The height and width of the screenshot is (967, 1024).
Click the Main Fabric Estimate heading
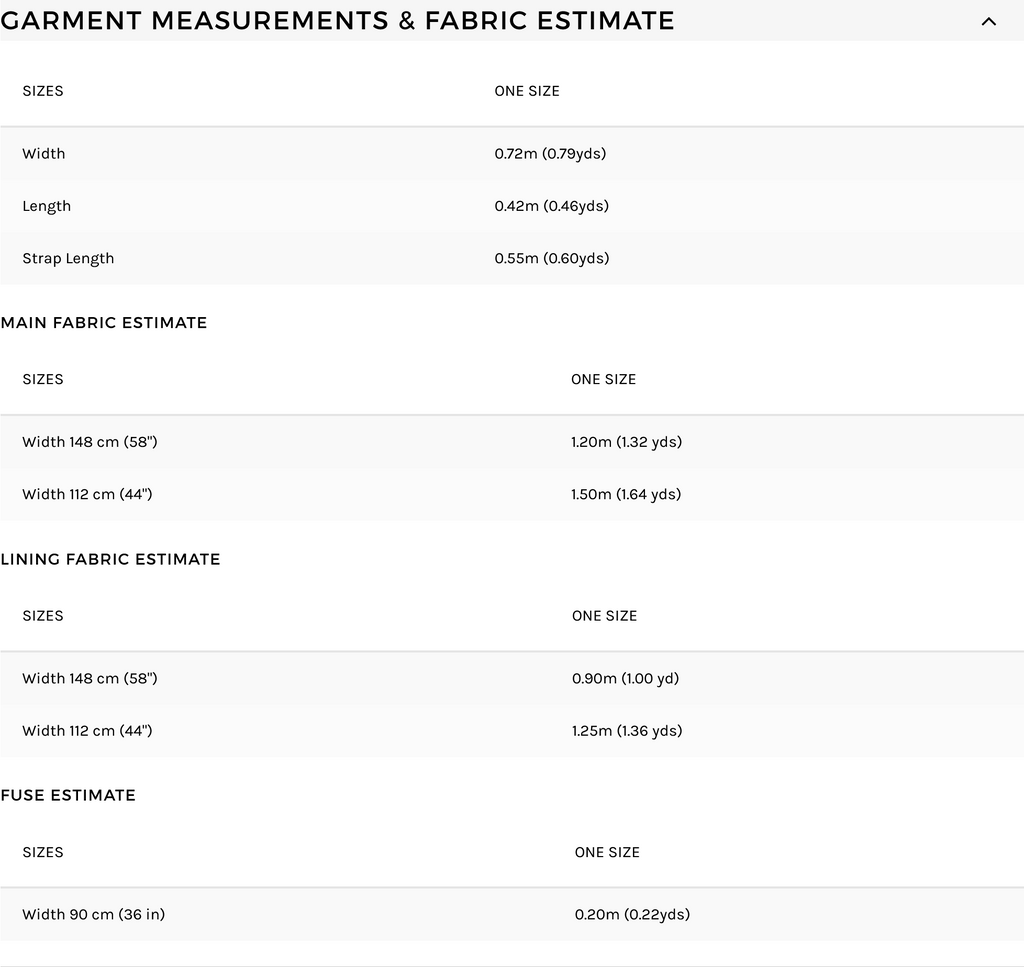point(104,323)
